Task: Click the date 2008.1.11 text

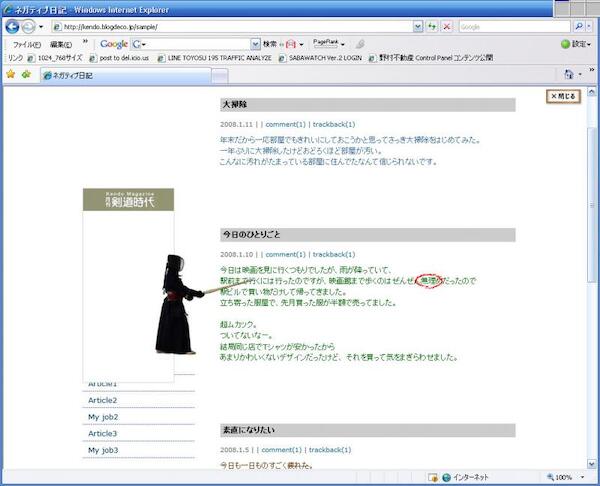Action: (x=236, y=124)
